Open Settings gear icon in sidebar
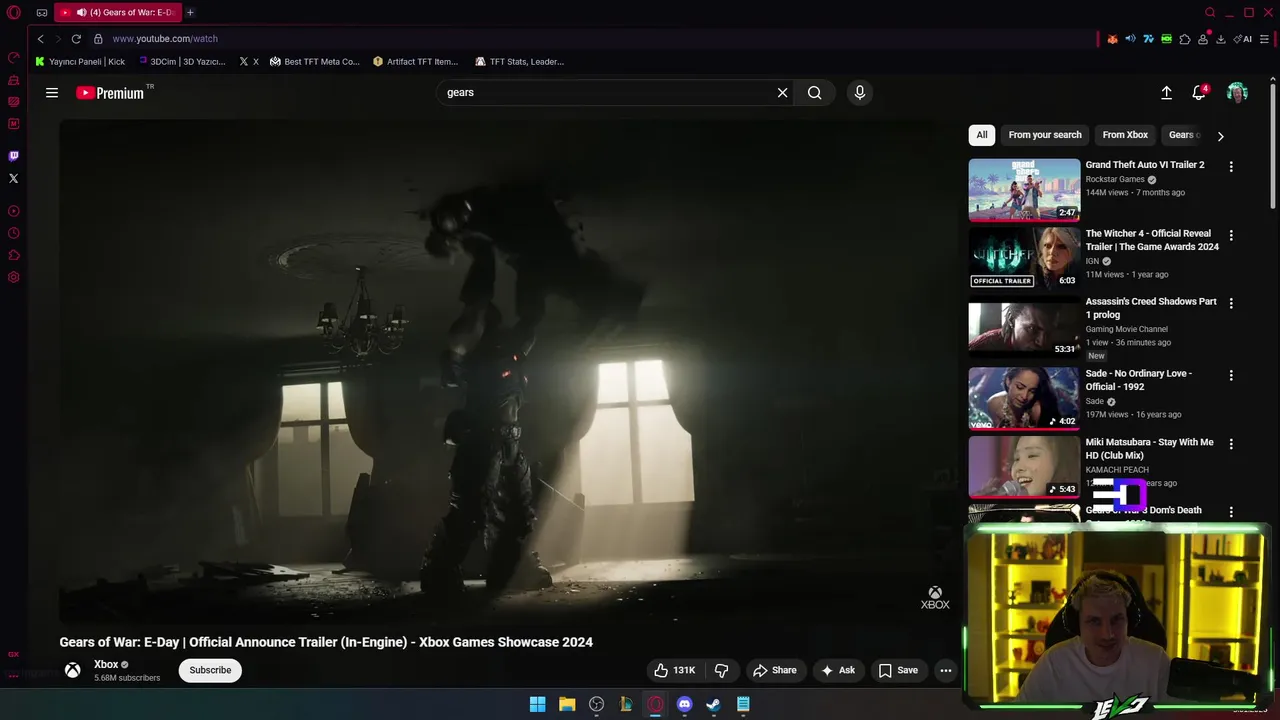This screenshot has height=720, width=1280. pyautogui.click(x=14, y=277)
